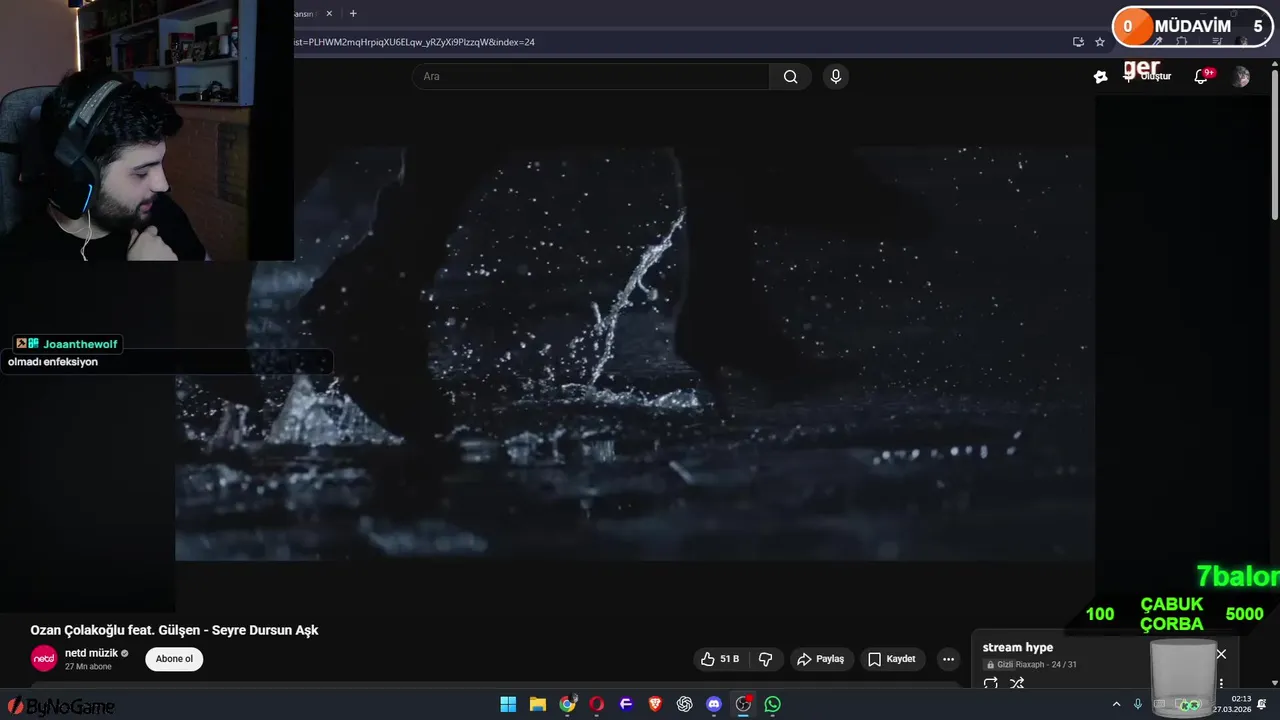Viewport: 1280px width, 720px height.
Task: Click the 'stream hype' playlist title
Action: (1018, 647)
